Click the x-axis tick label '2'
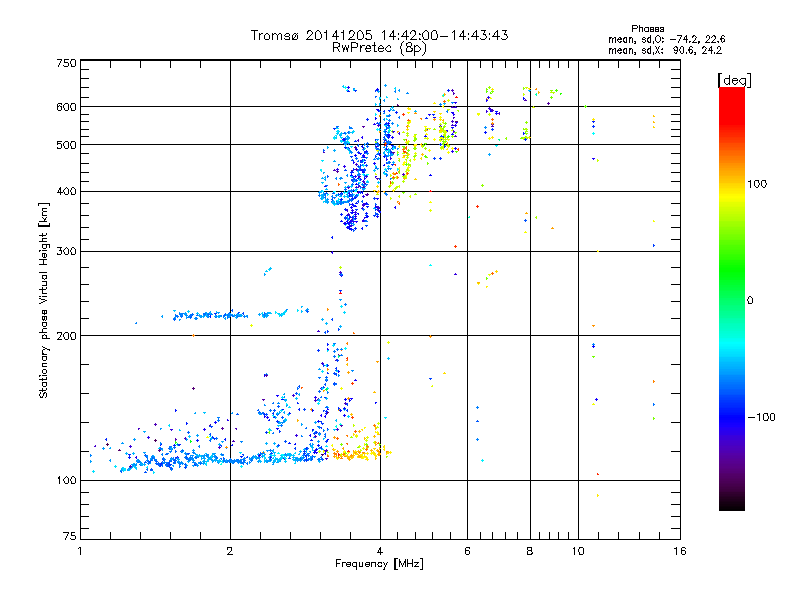Image resolution: width=800 pixels, height=600 pixels. [230, 551]
